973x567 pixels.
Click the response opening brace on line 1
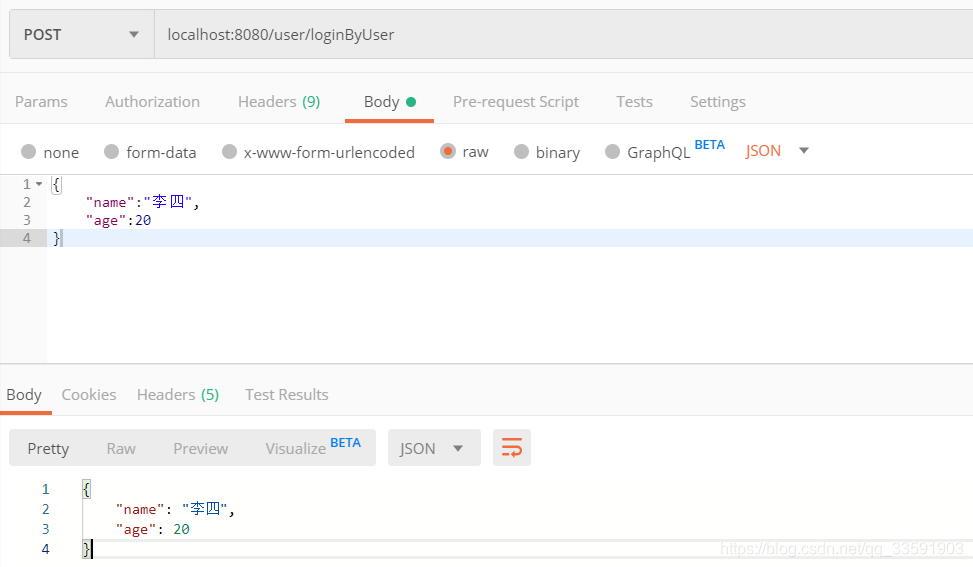coord(87,489)
